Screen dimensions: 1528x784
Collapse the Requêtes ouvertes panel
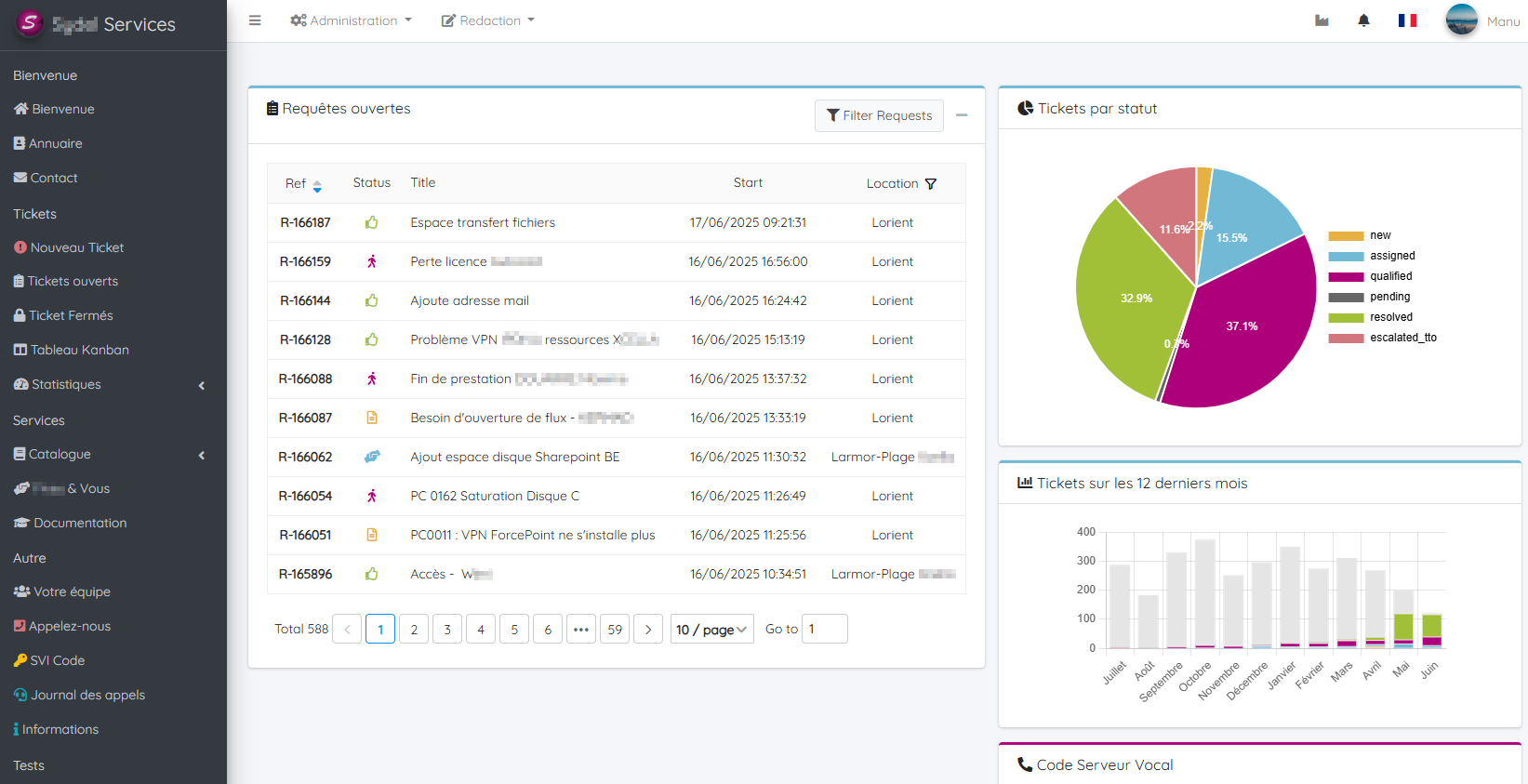(x=962, y=115)
